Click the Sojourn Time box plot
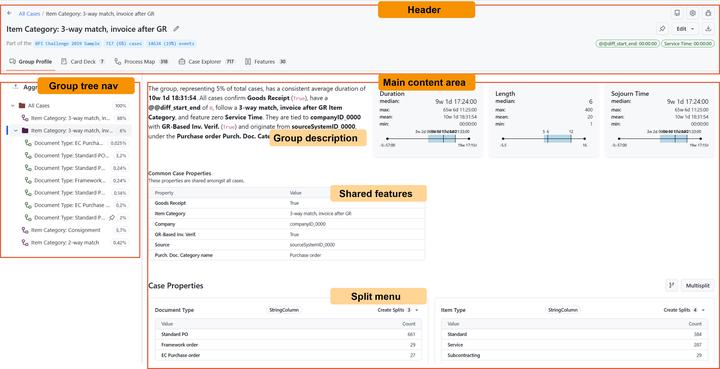 [659, 139]
